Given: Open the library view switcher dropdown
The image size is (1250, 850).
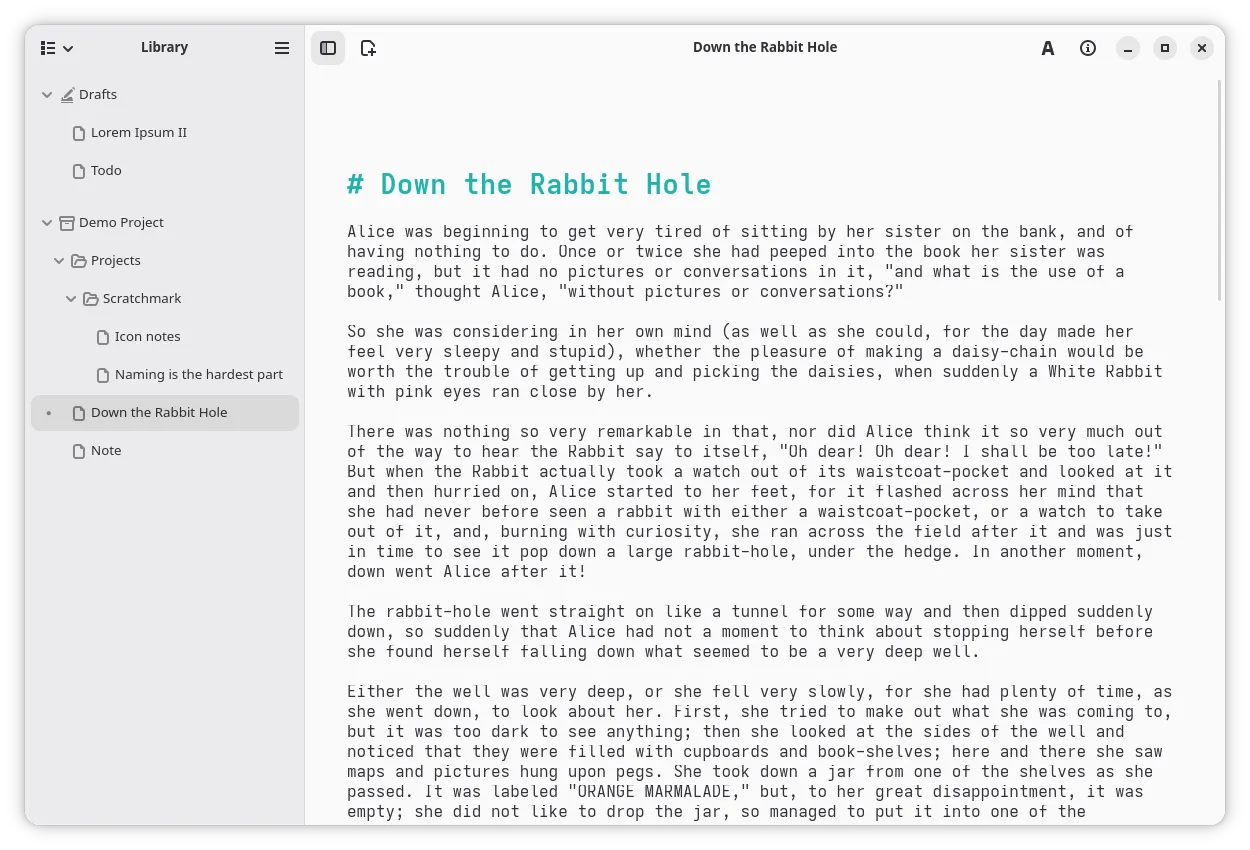Looking at the screenshot, I should 57,48.
